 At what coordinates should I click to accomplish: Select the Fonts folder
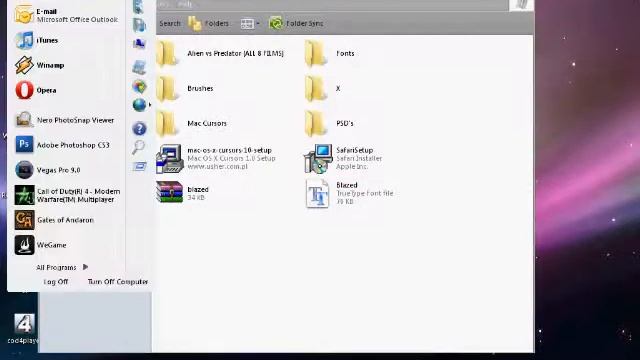[330, 53]
